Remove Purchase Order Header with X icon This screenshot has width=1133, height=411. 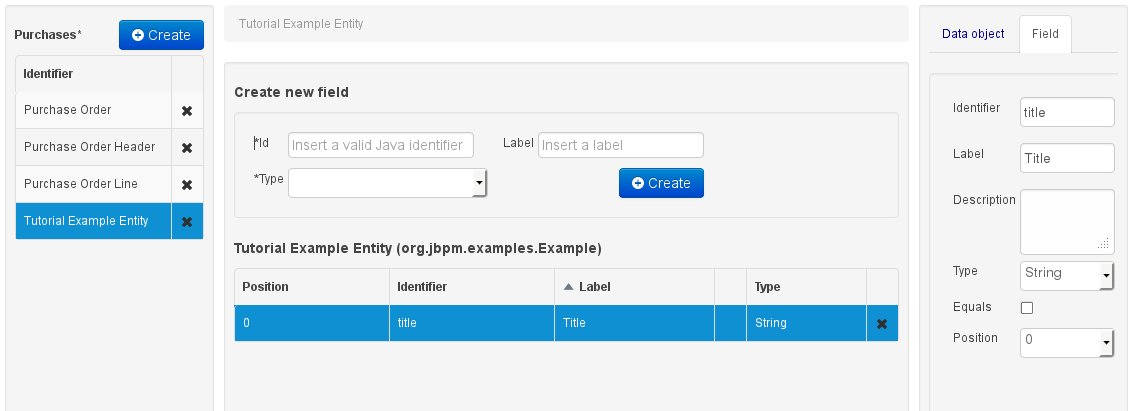click(x=187, y=148)
